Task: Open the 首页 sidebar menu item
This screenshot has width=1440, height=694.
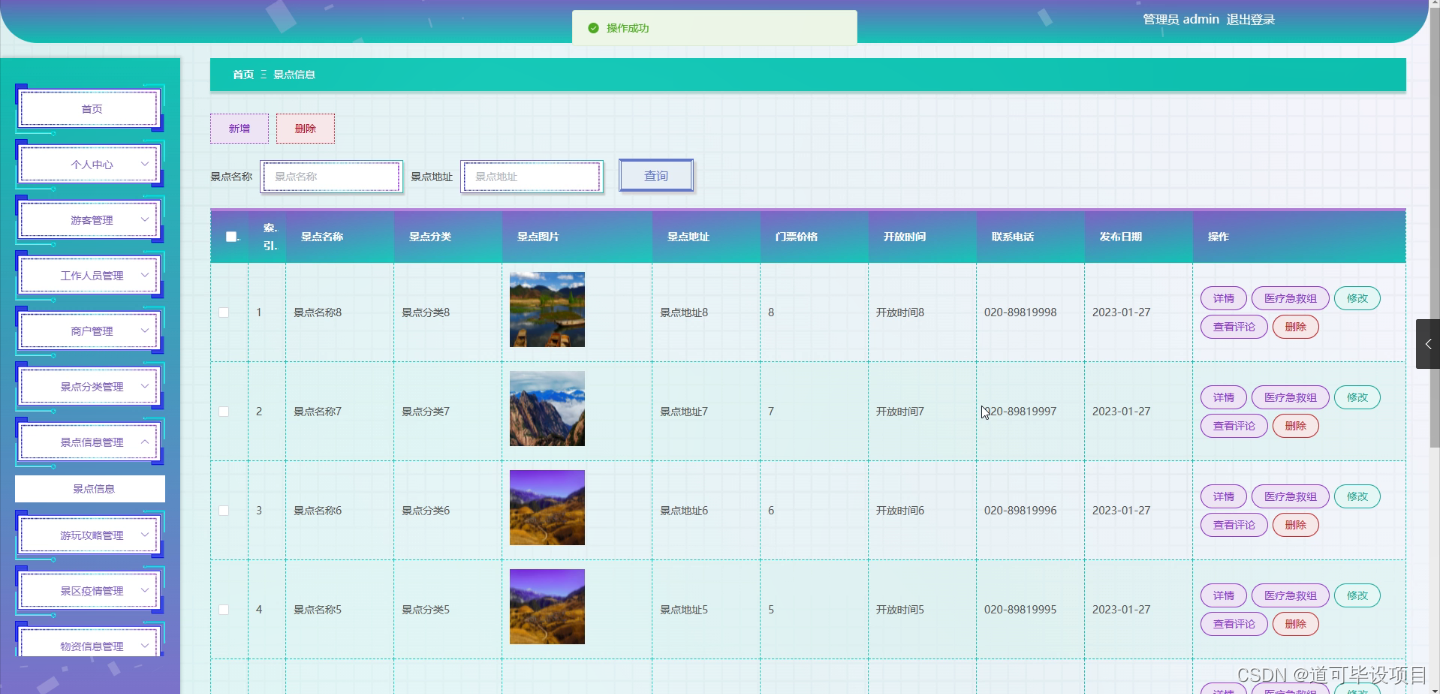Action: tap(90, 108)
